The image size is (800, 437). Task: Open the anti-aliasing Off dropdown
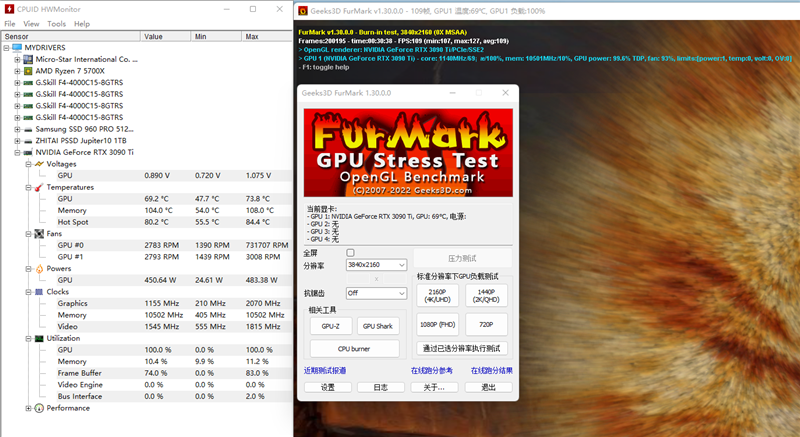(x=376, y=293)
